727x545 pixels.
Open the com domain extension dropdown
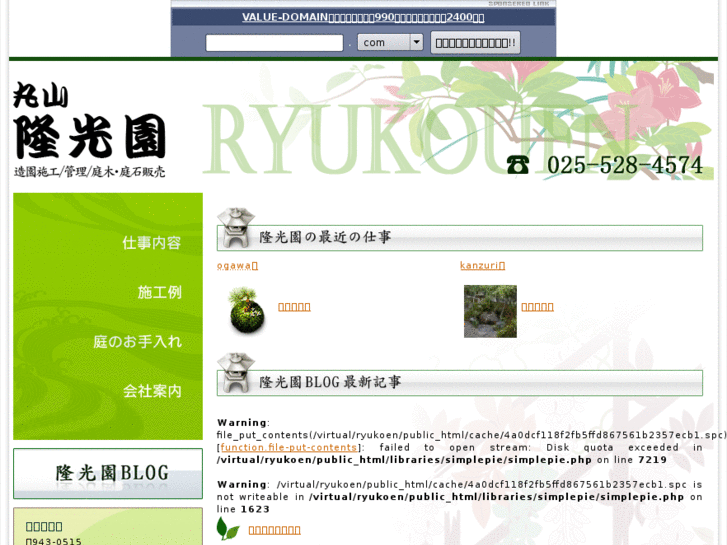pos(390,42)
